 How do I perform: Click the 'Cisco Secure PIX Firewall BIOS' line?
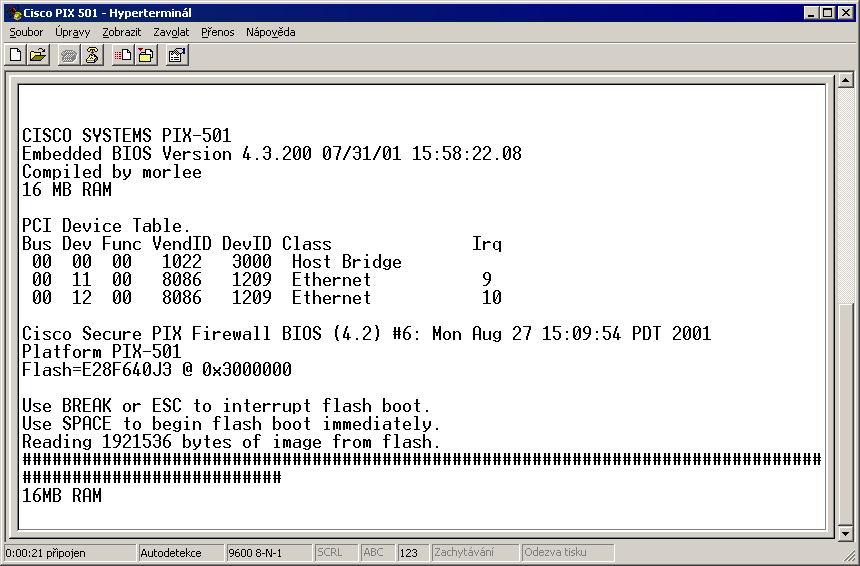(x=367, y=333)
